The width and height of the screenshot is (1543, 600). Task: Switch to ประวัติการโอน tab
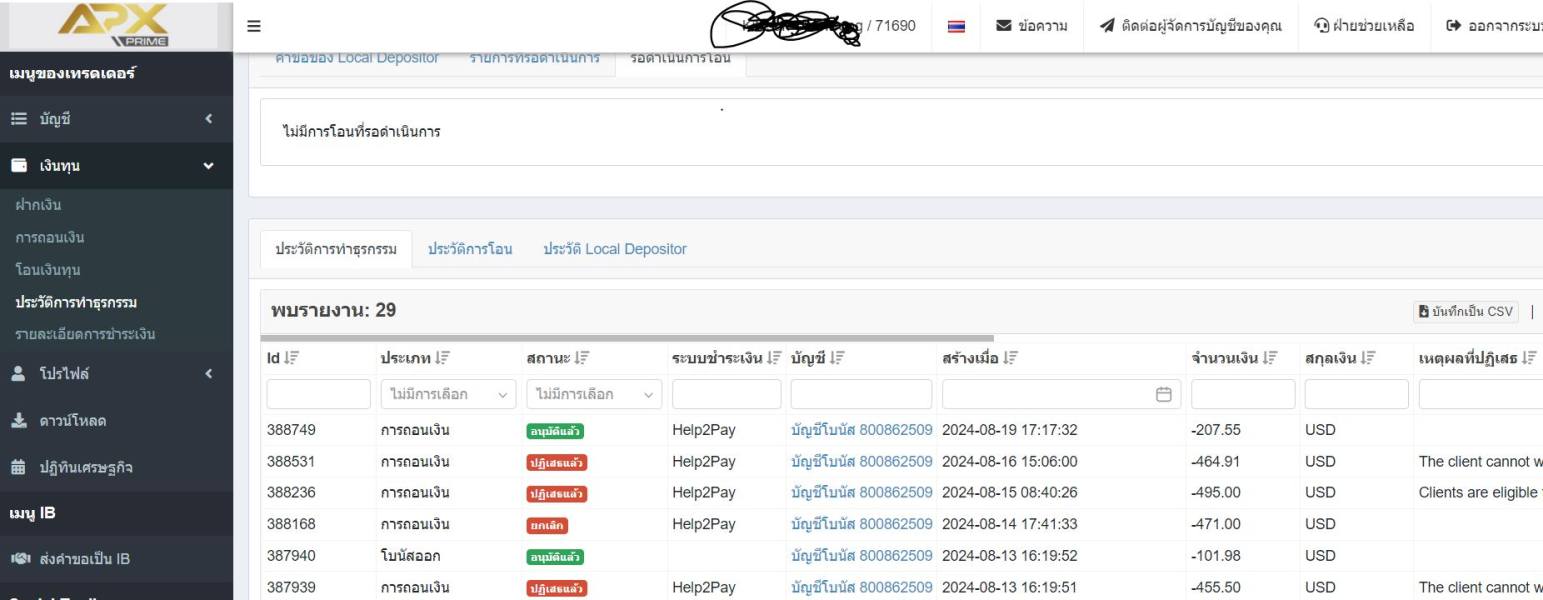470,250
